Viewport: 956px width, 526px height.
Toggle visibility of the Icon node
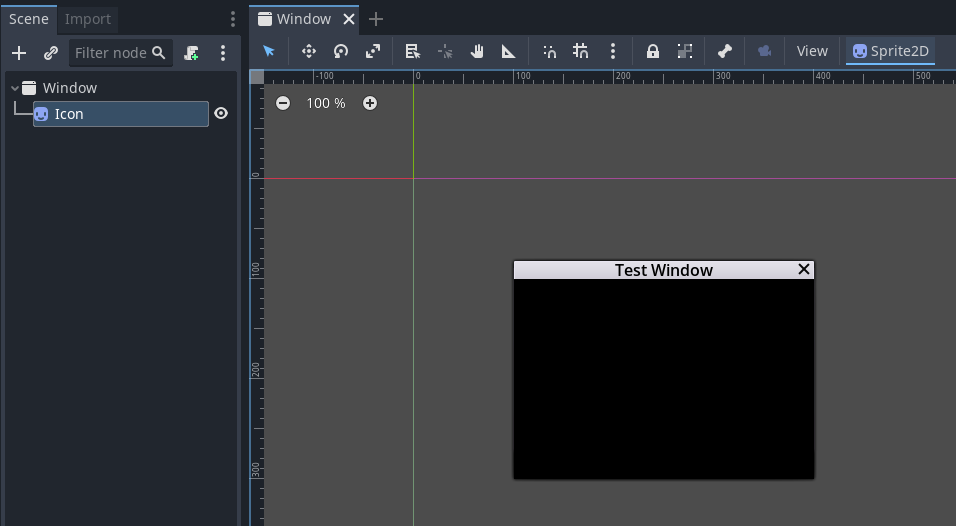221,113
